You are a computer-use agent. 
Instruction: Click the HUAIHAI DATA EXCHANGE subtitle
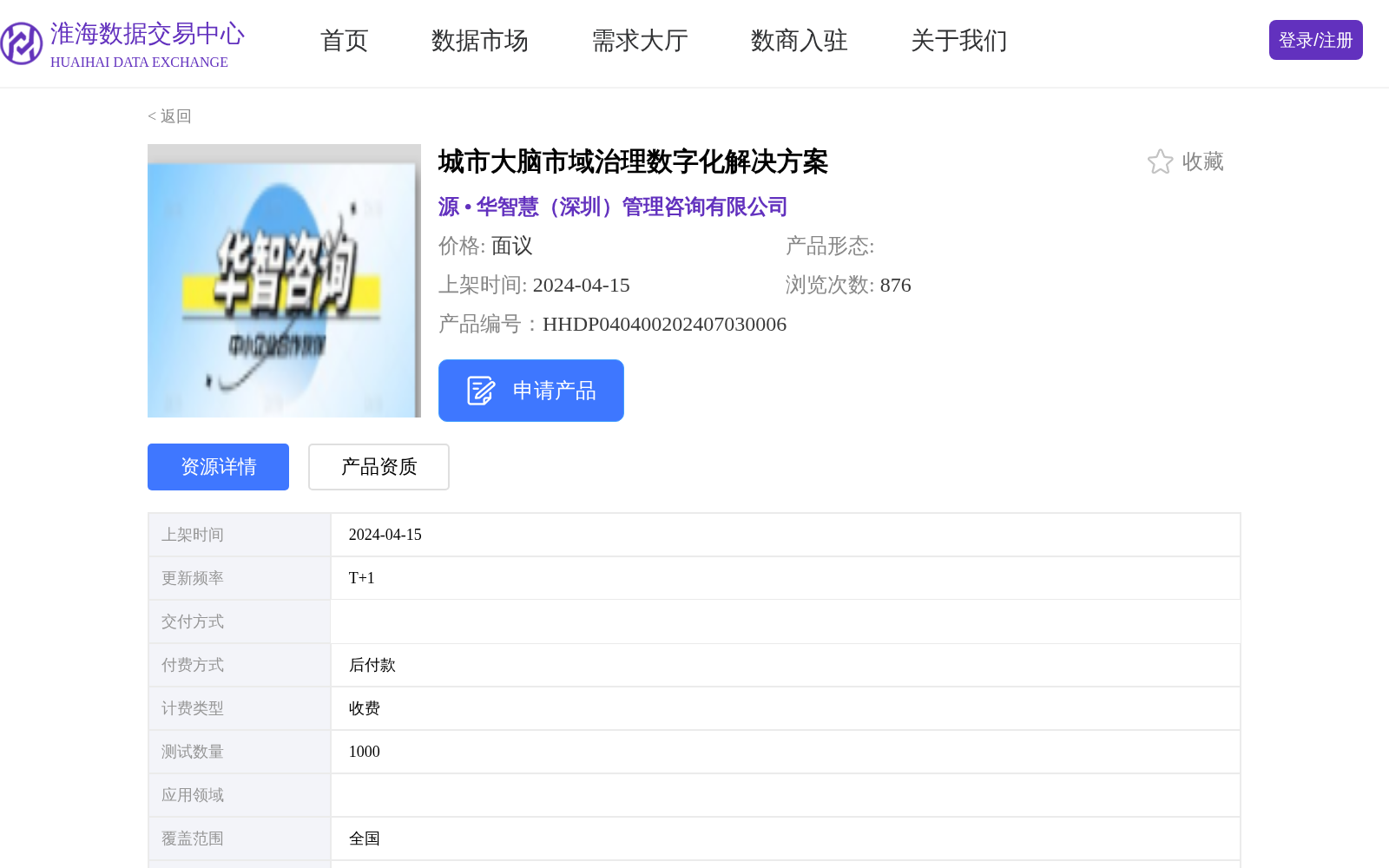pos(139,62)
